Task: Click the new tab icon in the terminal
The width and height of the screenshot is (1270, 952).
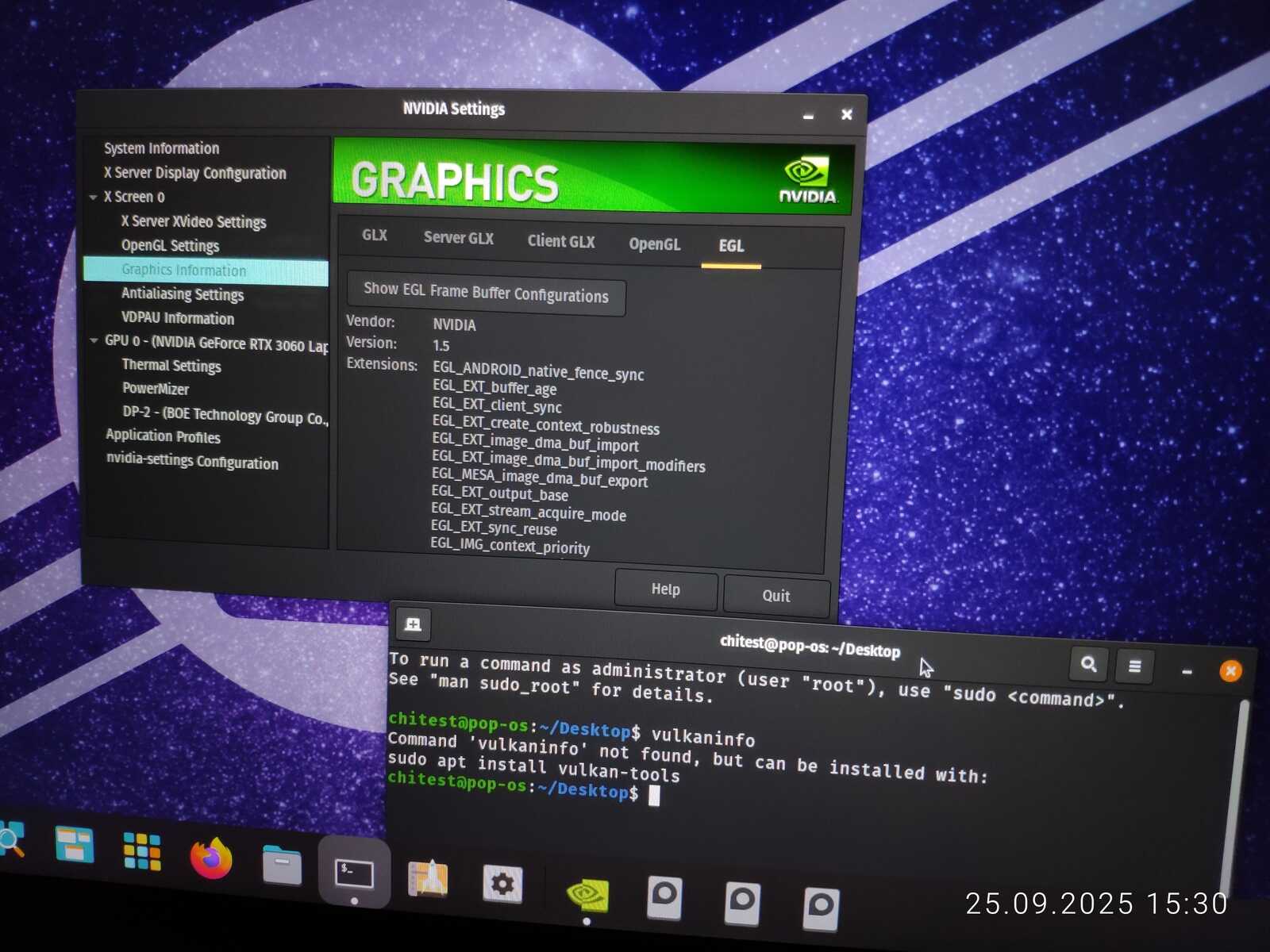Action: click(x=413, y=624)
